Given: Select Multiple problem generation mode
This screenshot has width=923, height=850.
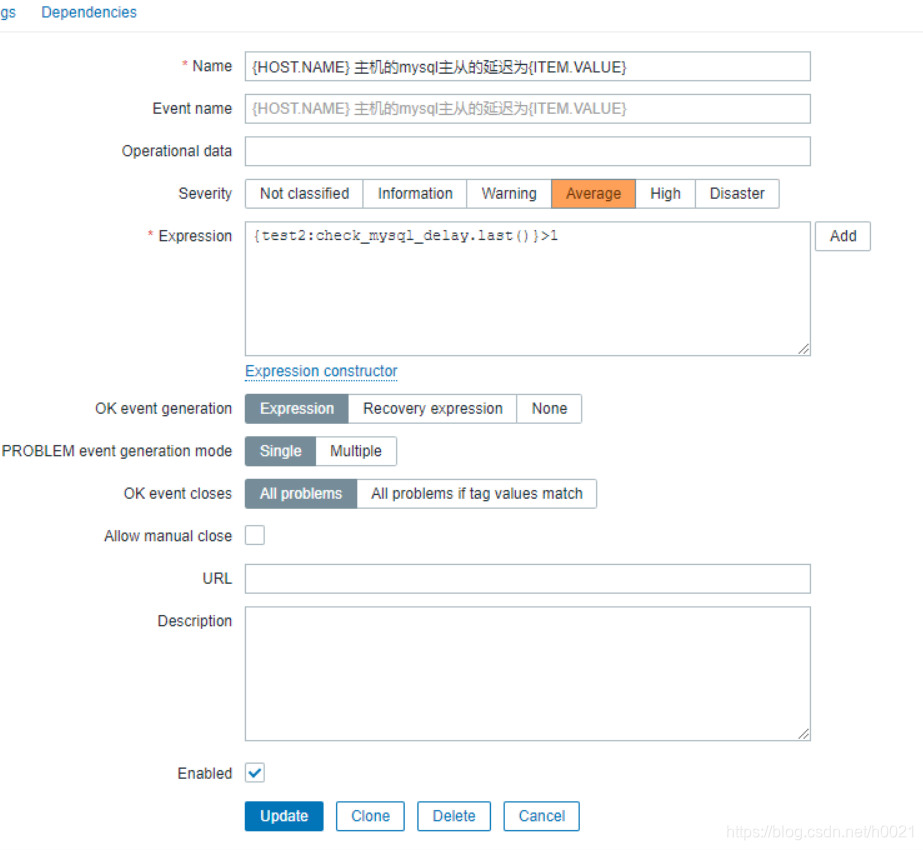Looking at the screenshot, I should [356, 451].
